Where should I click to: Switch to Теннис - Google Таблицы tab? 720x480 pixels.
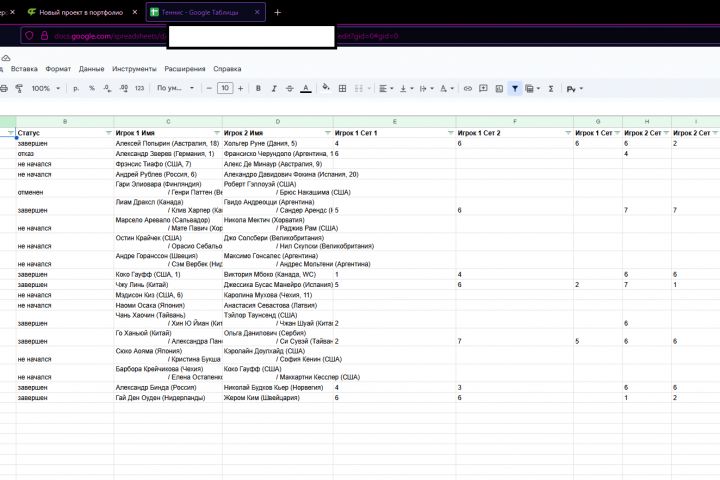(x=200, y=12)
